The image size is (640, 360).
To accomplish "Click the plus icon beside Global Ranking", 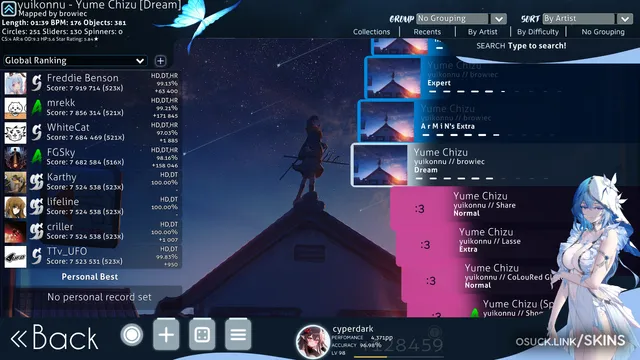I will 160,61.
